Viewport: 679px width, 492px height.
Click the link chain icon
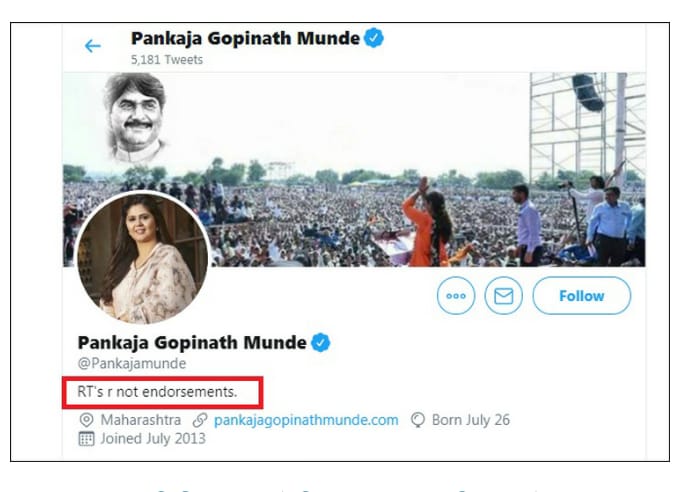pyautogui.click(x=200, y=420)
